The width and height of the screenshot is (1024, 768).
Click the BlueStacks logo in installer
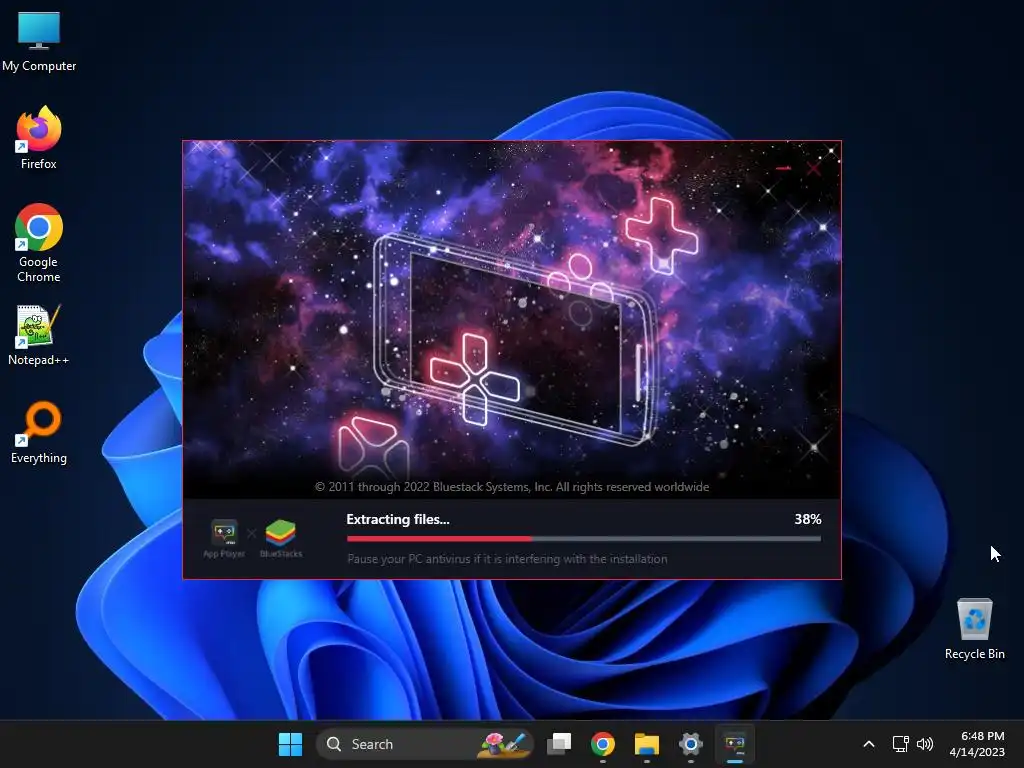point(281,538)
